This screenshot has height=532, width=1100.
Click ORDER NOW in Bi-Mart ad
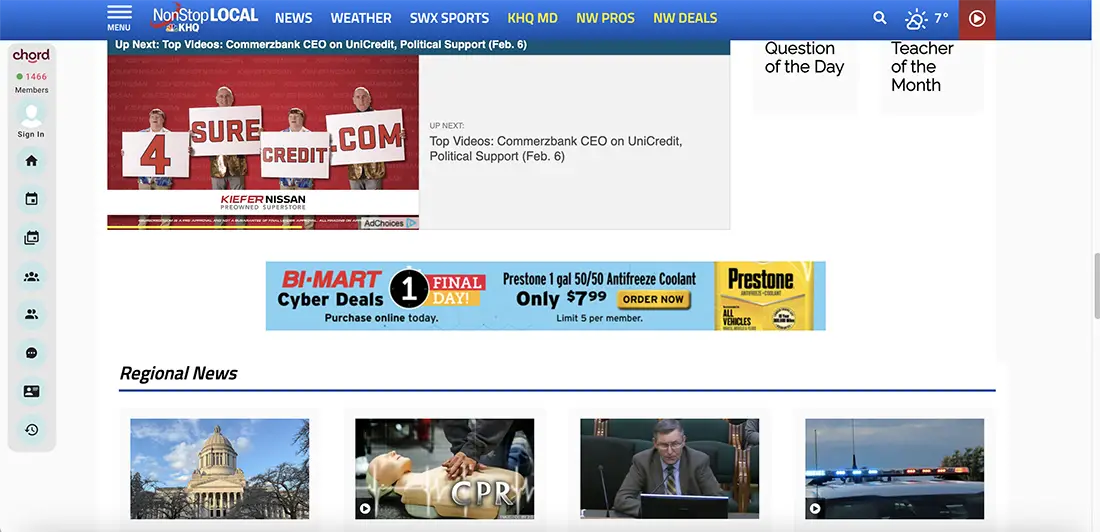(x=653, y=299)
